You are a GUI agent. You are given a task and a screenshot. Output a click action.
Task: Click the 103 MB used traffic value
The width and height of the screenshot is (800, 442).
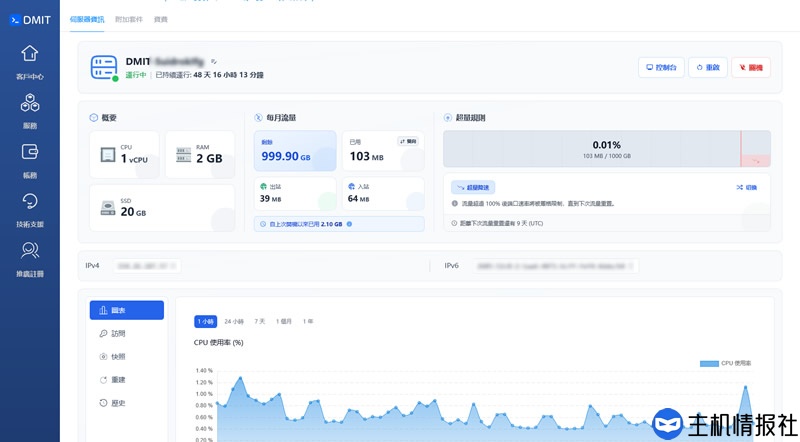pos(366,156)
